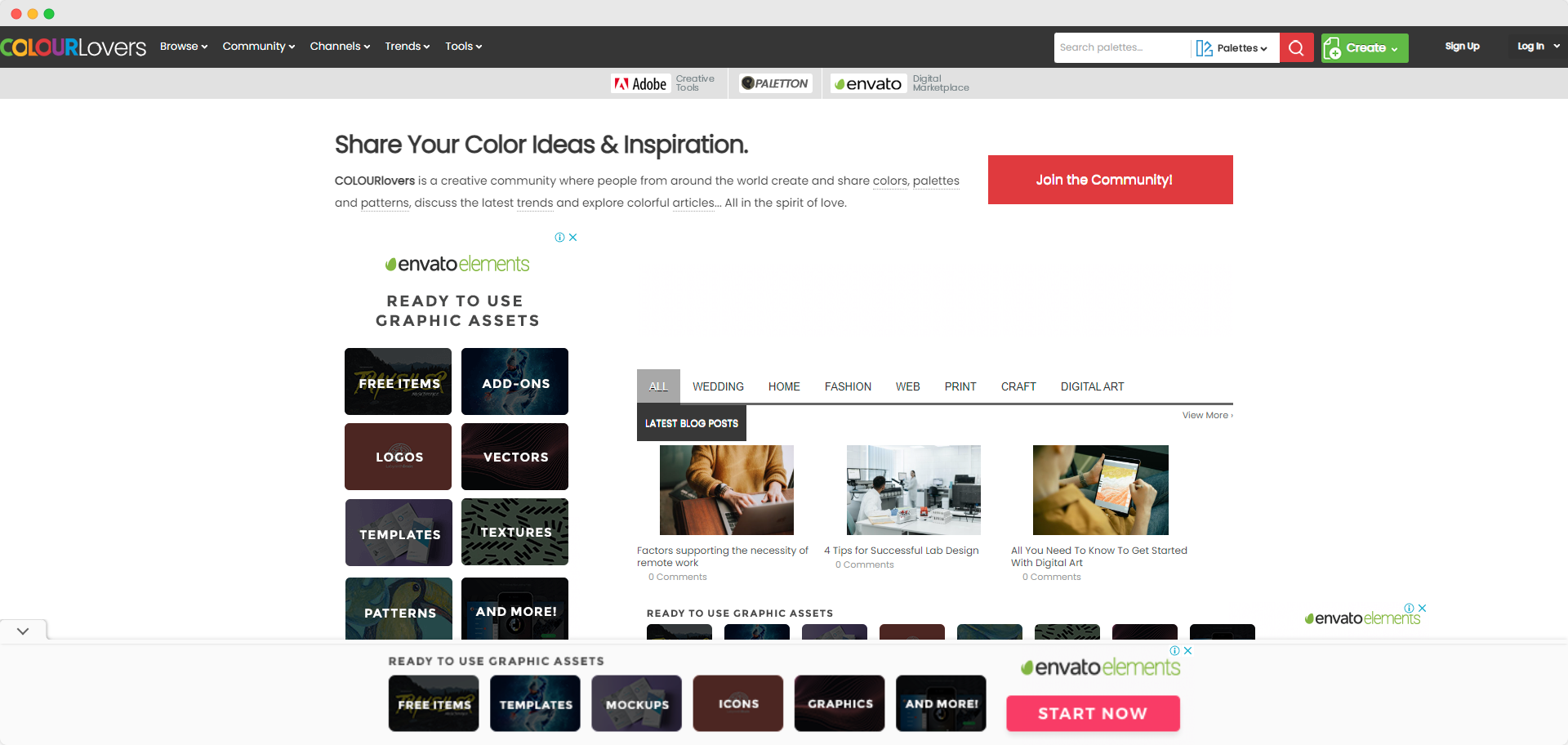Click View More link
The image size is (1568, 745).
coord(1207,415)
